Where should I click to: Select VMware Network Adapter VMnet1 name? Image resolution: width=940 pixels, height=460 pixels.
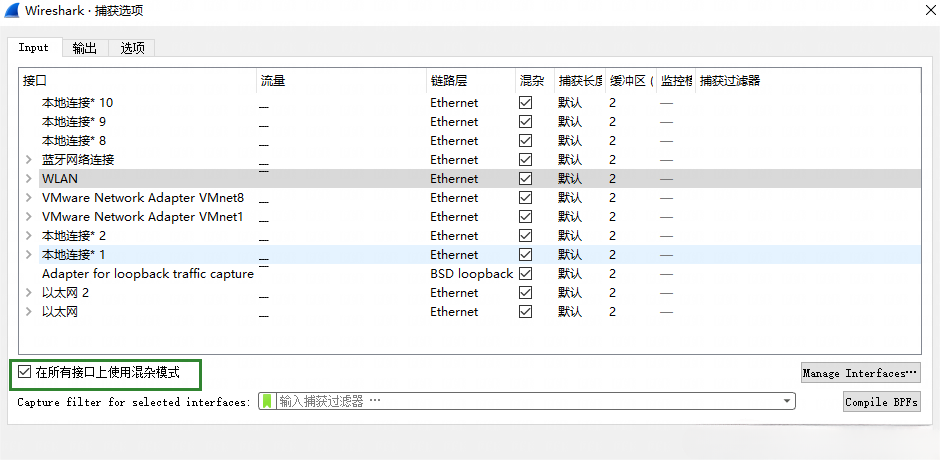(142, 217)
